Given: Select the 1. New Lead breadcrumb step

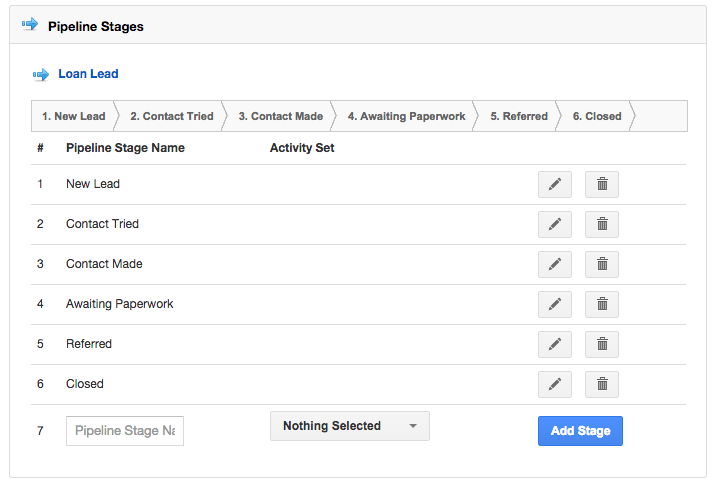Looking at the screenshot, I should tap(73, 116).
